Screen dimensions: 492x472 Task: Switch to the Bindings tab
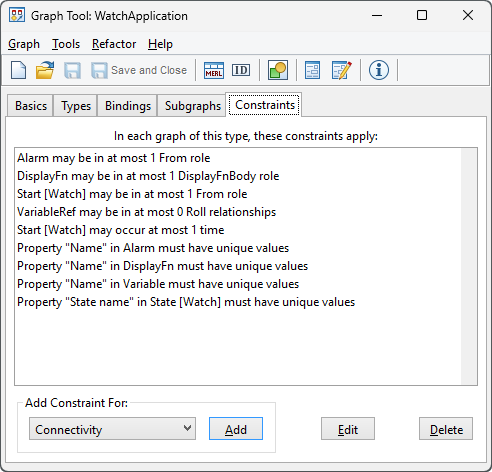click(128, 106)
